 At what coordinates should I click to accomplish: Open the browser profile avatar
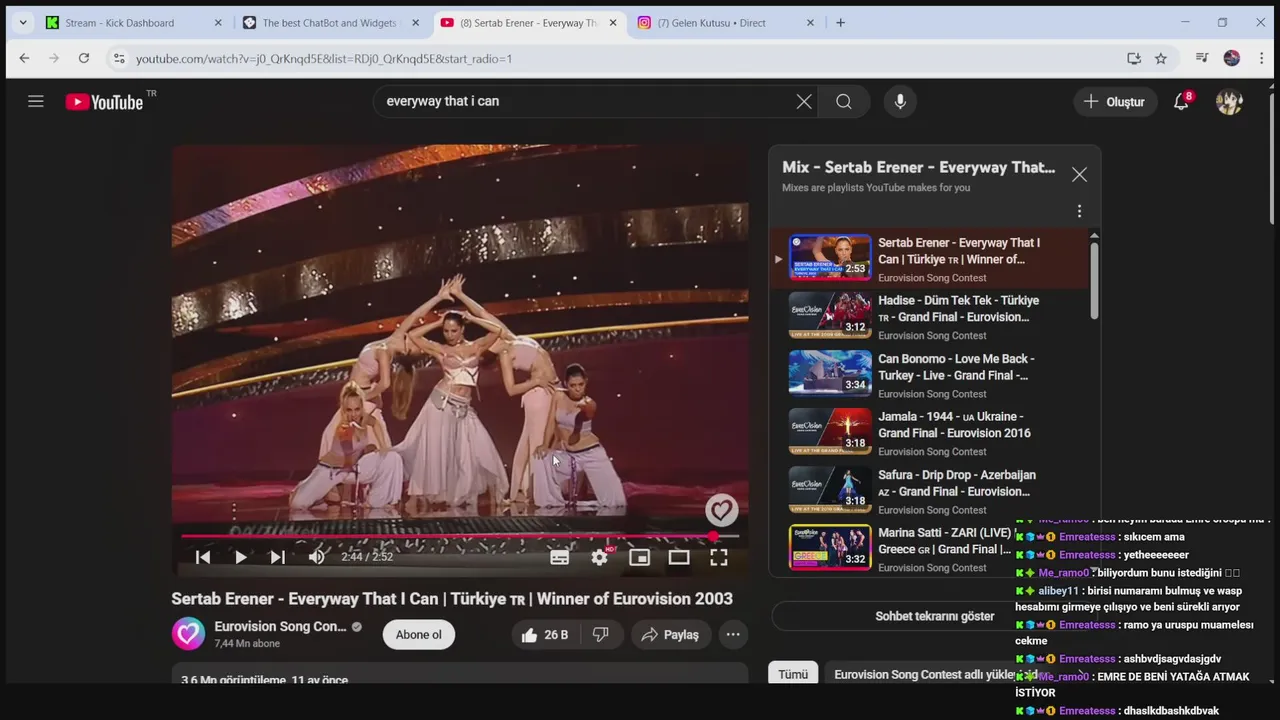pos(1232,58)
